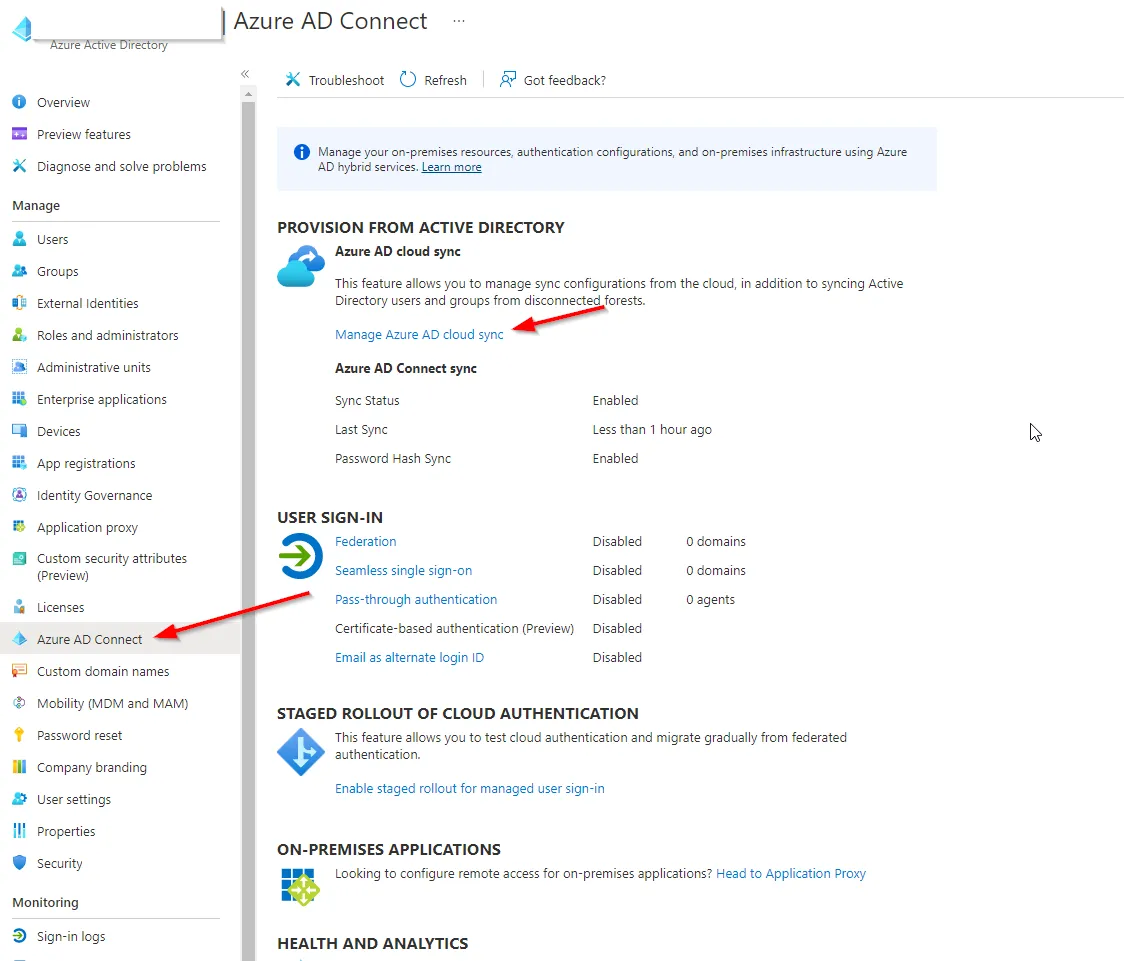Screen dimensions: 1124x961
Task: Click the Devices icon in sidebar
Action: [x=19, y=431]
